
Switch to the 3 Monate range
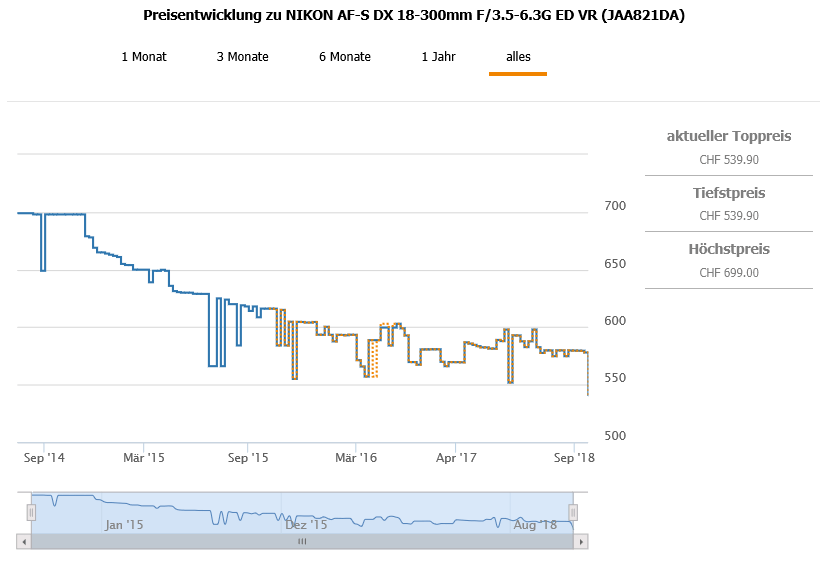click(242, 57)
